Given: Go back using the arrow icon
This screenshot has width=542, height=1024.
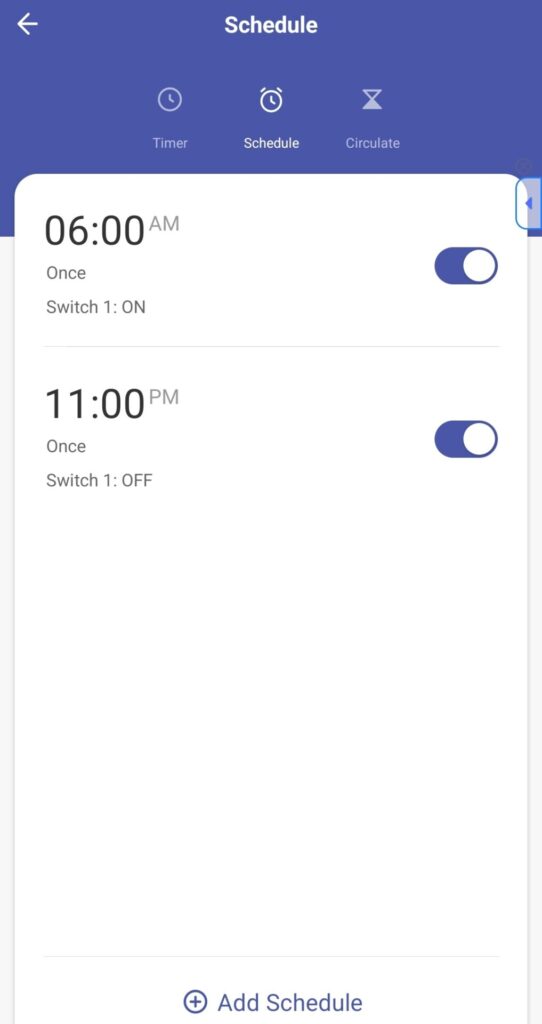Looking at the screenshot, I should (27, 25).
